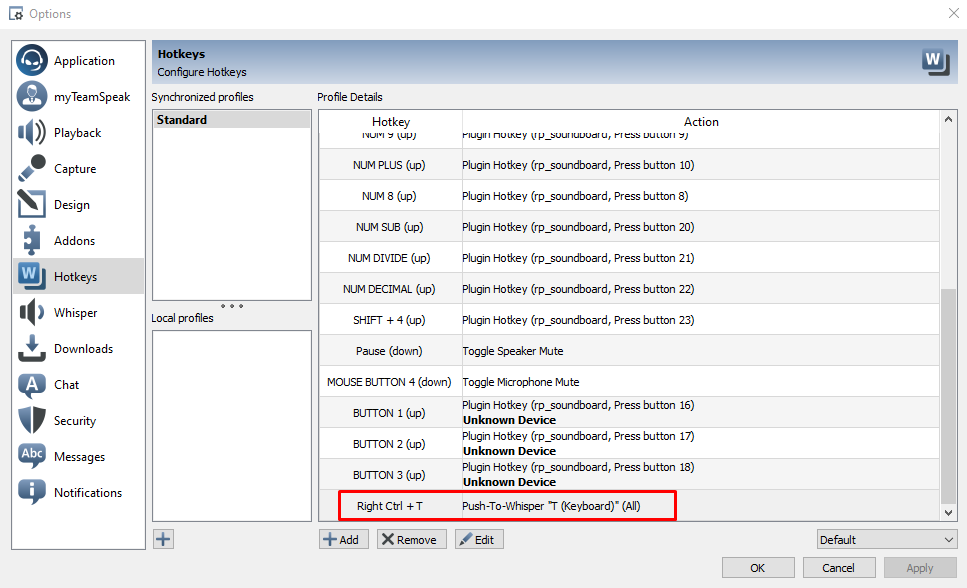Click the Capture microphone icon
967x588 pixels.
point(32,169)
